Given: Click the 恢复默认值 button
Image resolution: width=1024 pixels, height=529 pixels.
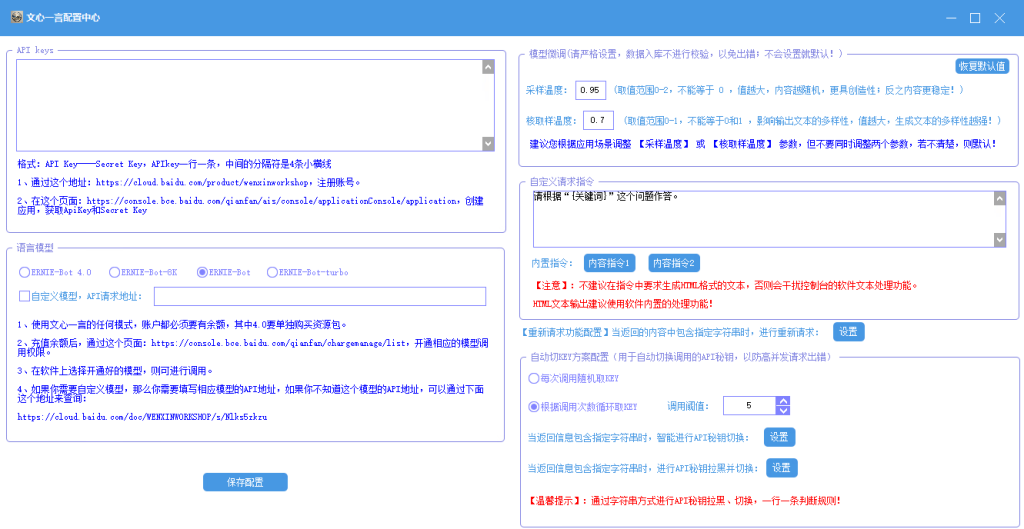Looking at the screenshot, I should point(982,66).
